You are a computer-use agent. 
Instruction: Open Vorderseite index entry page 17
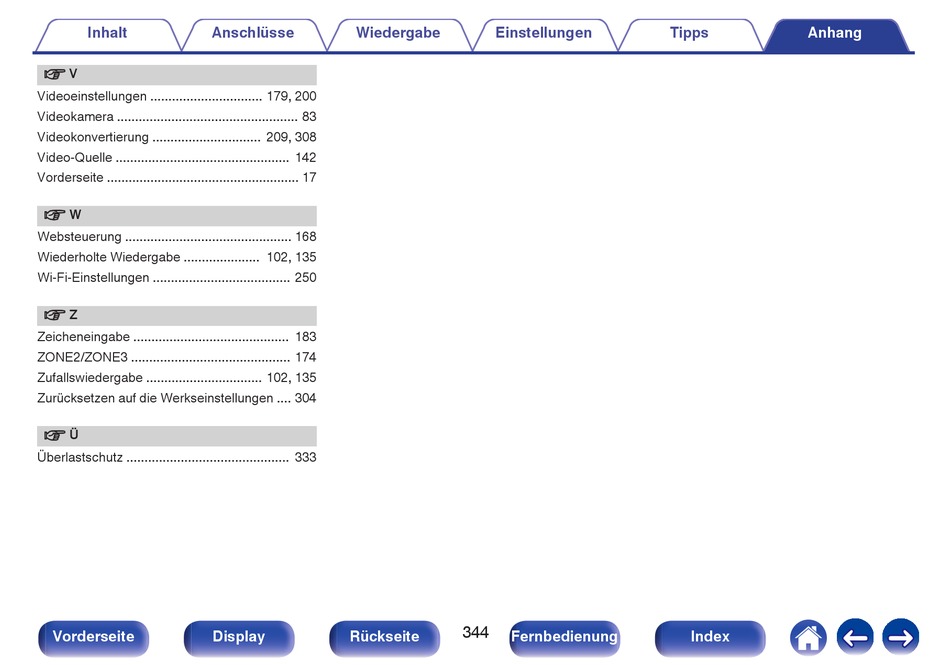[x=309, y=178]
